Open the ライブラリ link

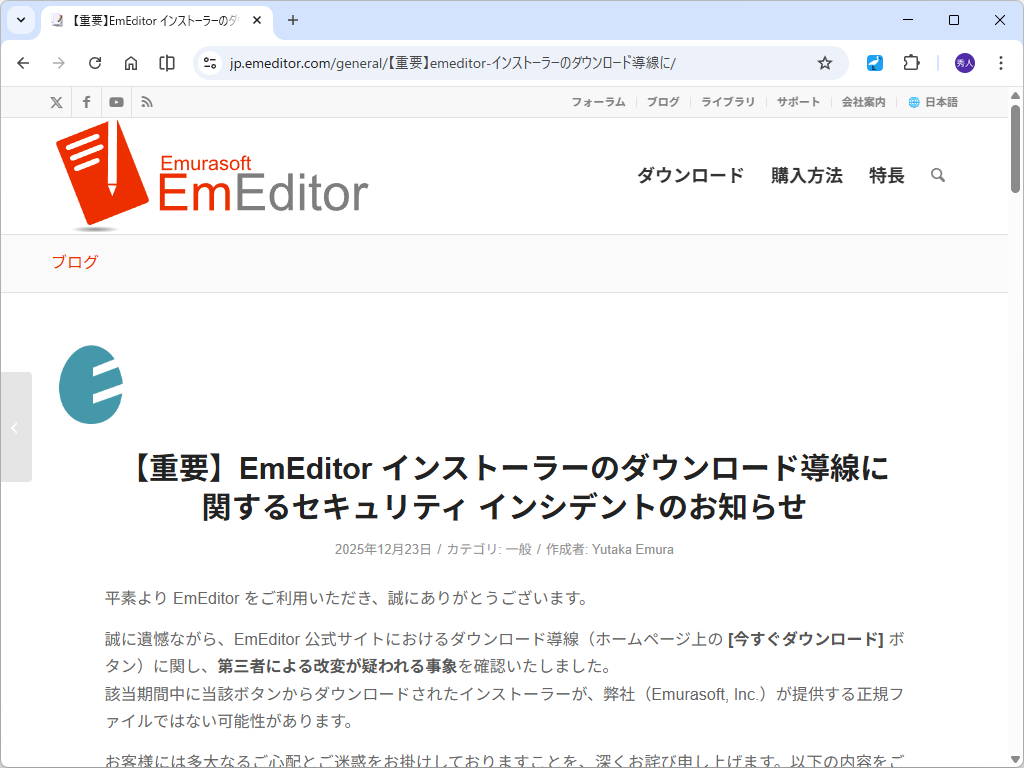[728, 102]
